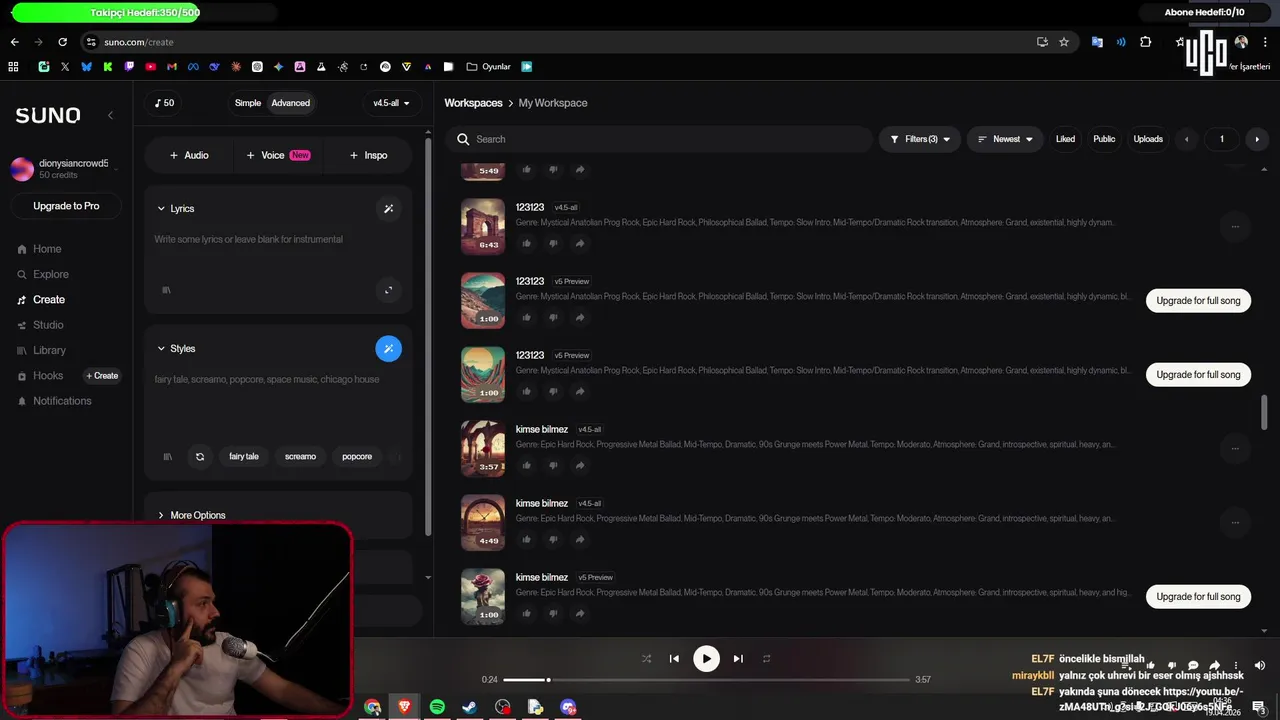Expand the lyrics editor to full size
Image resolution: width=1280 pixels, height=720 pixels.
(389, 290)
